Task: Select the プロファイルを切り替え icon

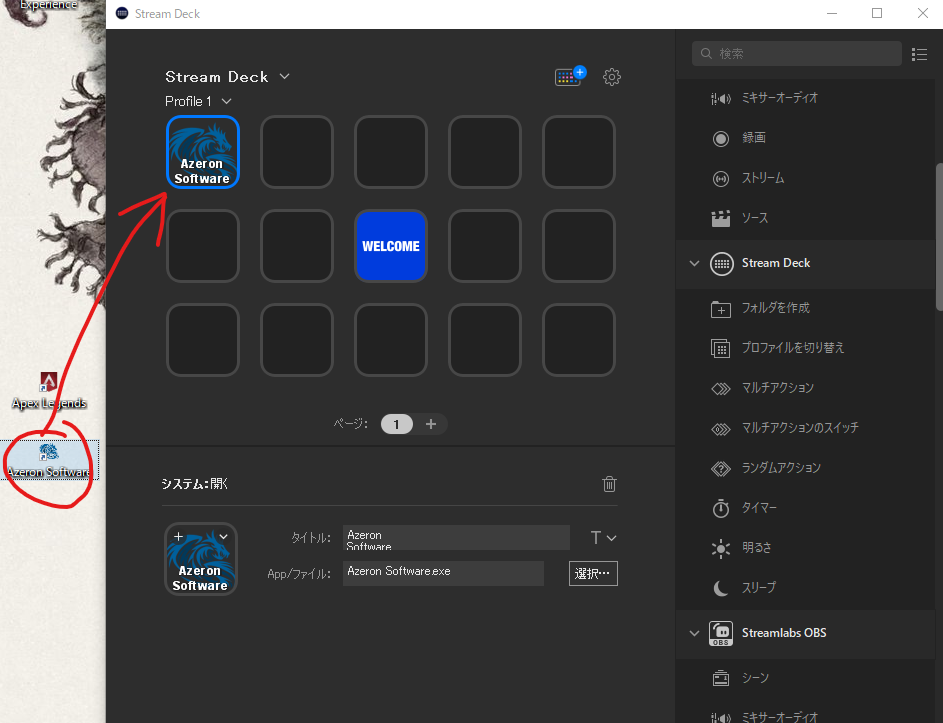Action: click(x=720, y=348)
